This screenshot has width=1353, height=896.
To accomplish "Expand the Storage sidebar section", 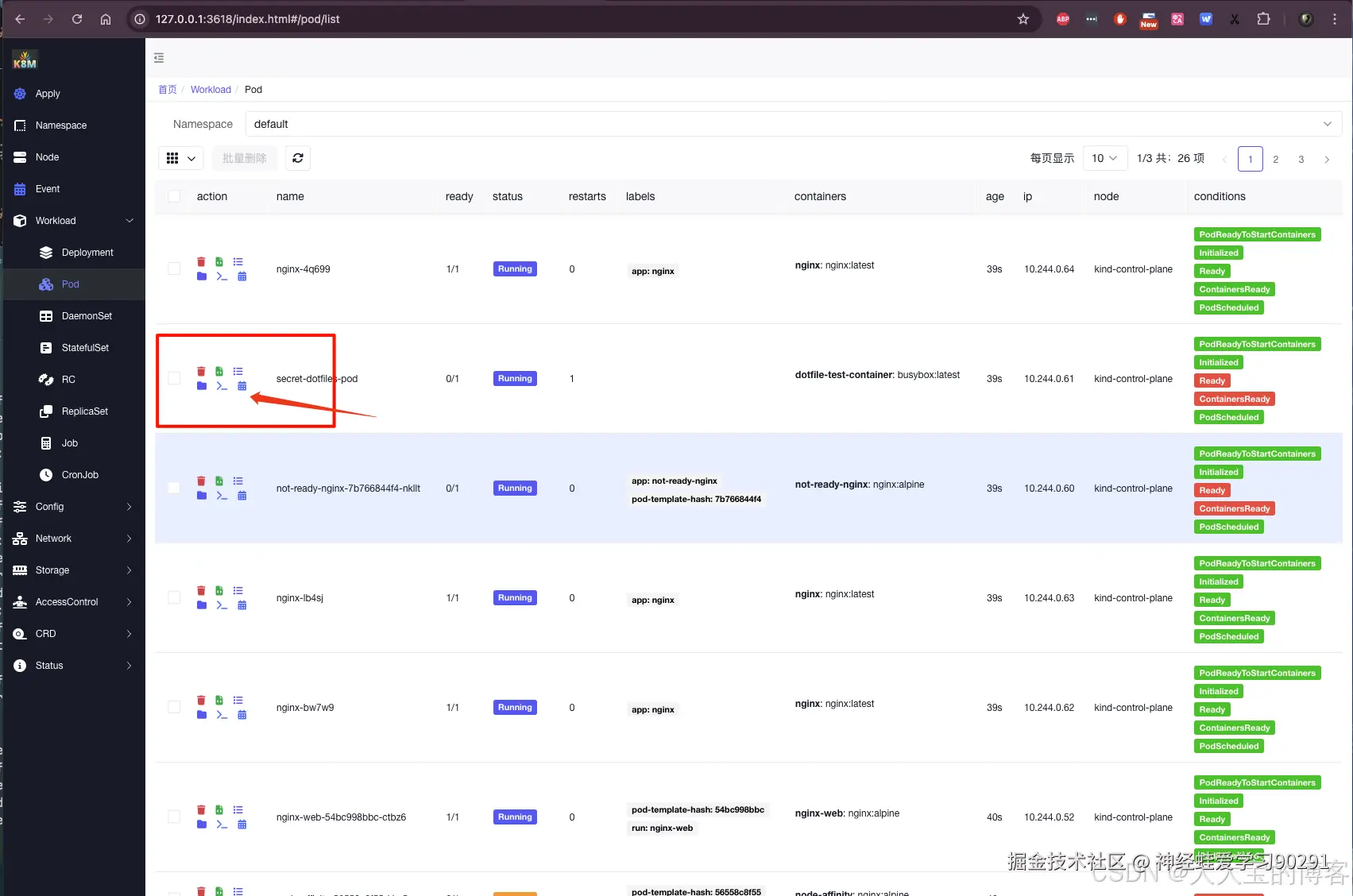I will (x=73, y=570).
